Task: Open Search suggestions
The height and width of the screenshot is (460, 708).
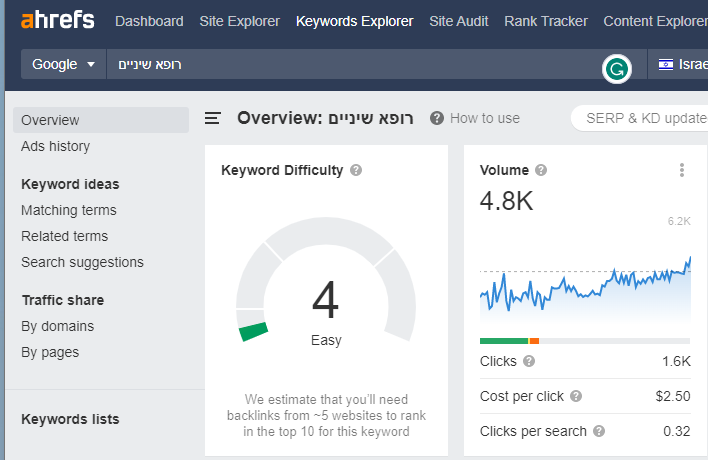Action: pos(82,262)
